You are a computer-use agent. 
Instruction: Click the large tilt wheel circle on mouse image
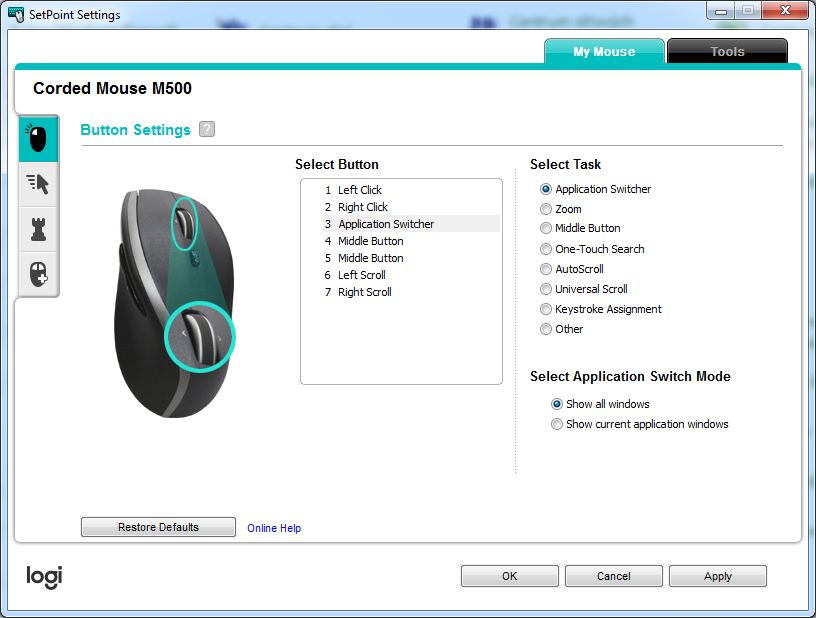[200, 337]
